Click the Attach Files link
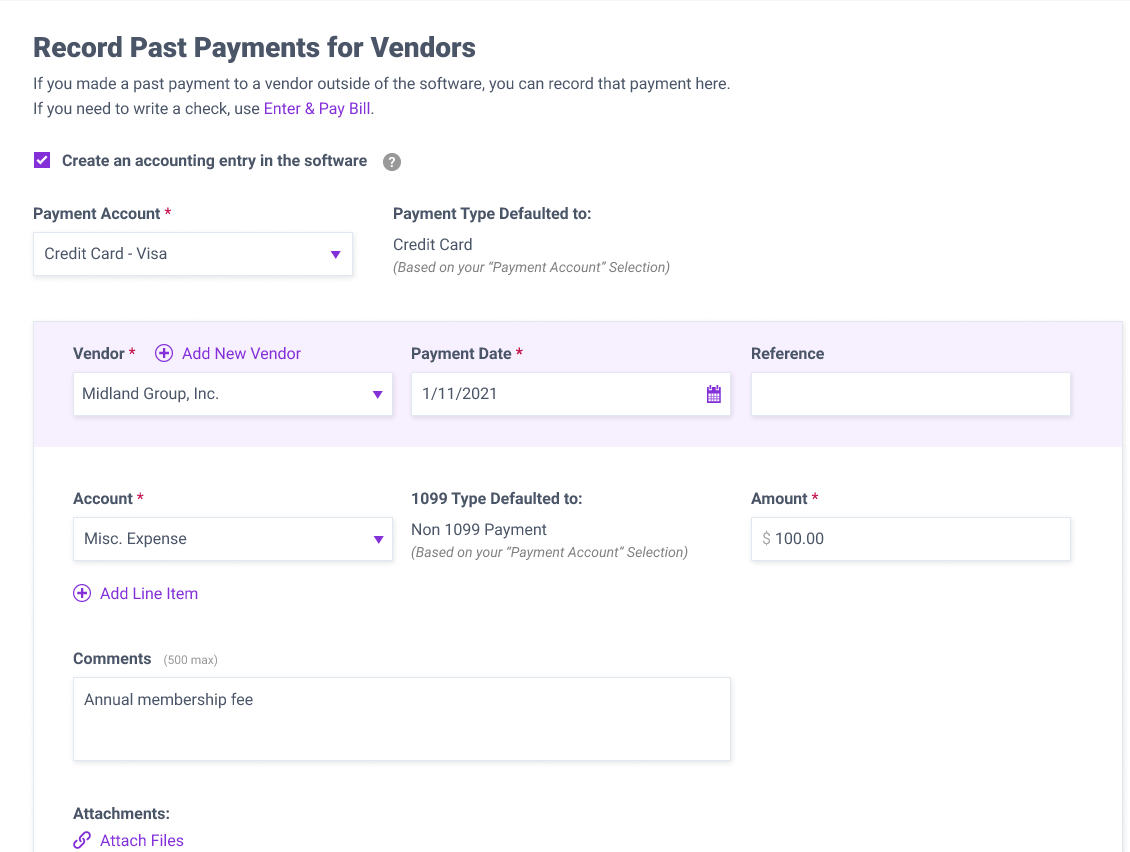The height and width of the screenshot is (852, 1130). click(x=142, y=840)
